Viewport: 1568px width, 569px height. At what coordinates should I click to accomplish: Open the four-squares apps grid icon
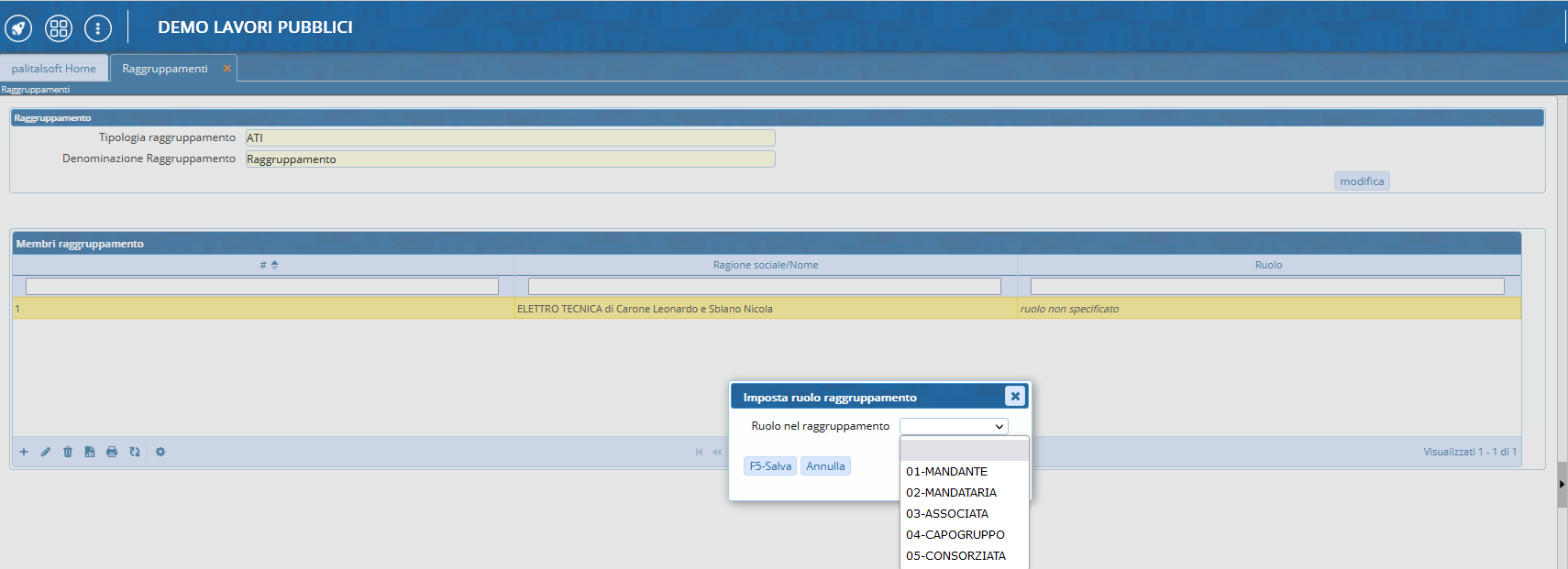click(59, 28)
